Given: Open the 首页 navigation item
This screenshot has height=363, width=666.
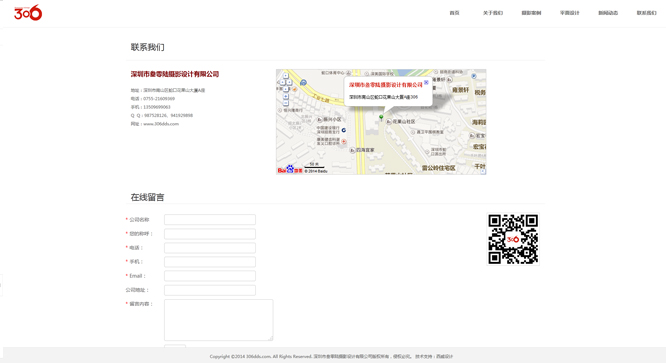Looking at the screenshot, I should (454, 13).
